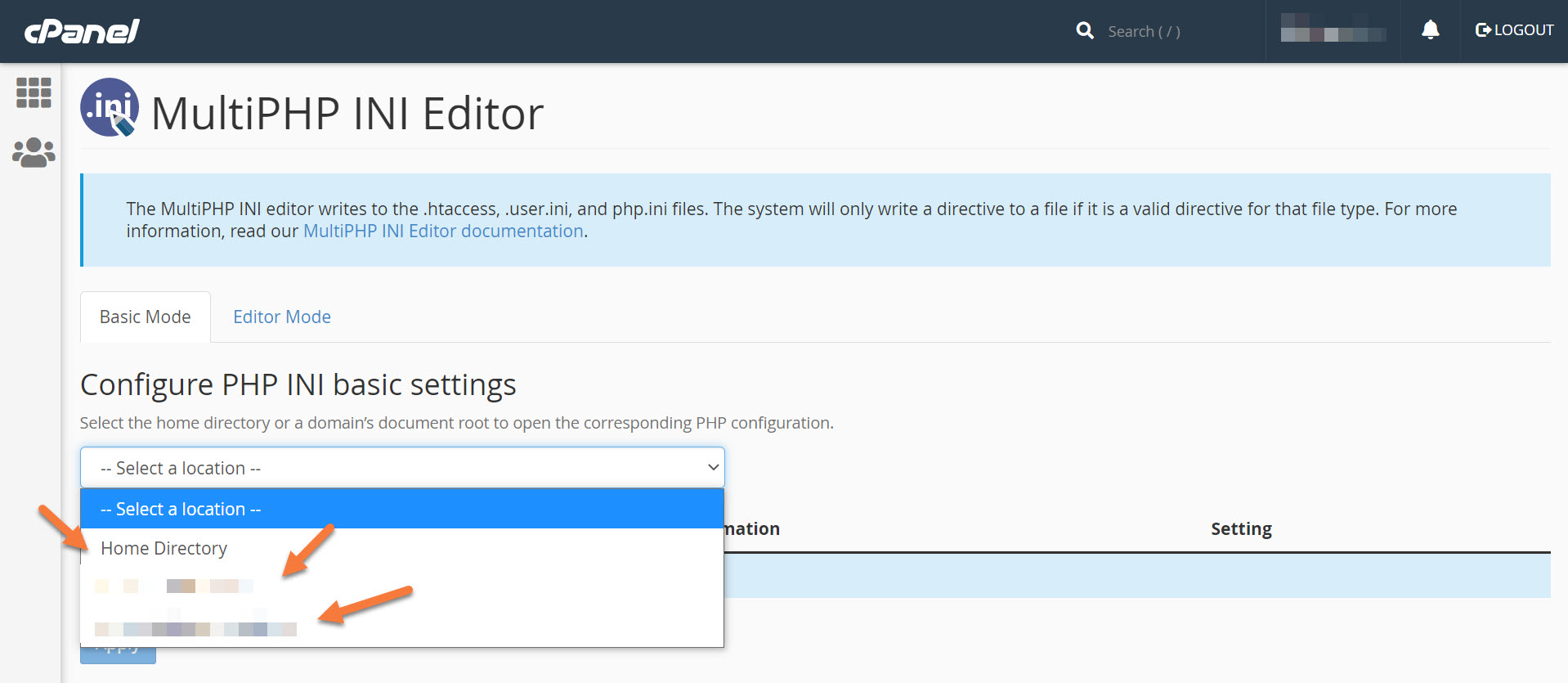Switch to the Basic Mode tab

coord(146,317)
